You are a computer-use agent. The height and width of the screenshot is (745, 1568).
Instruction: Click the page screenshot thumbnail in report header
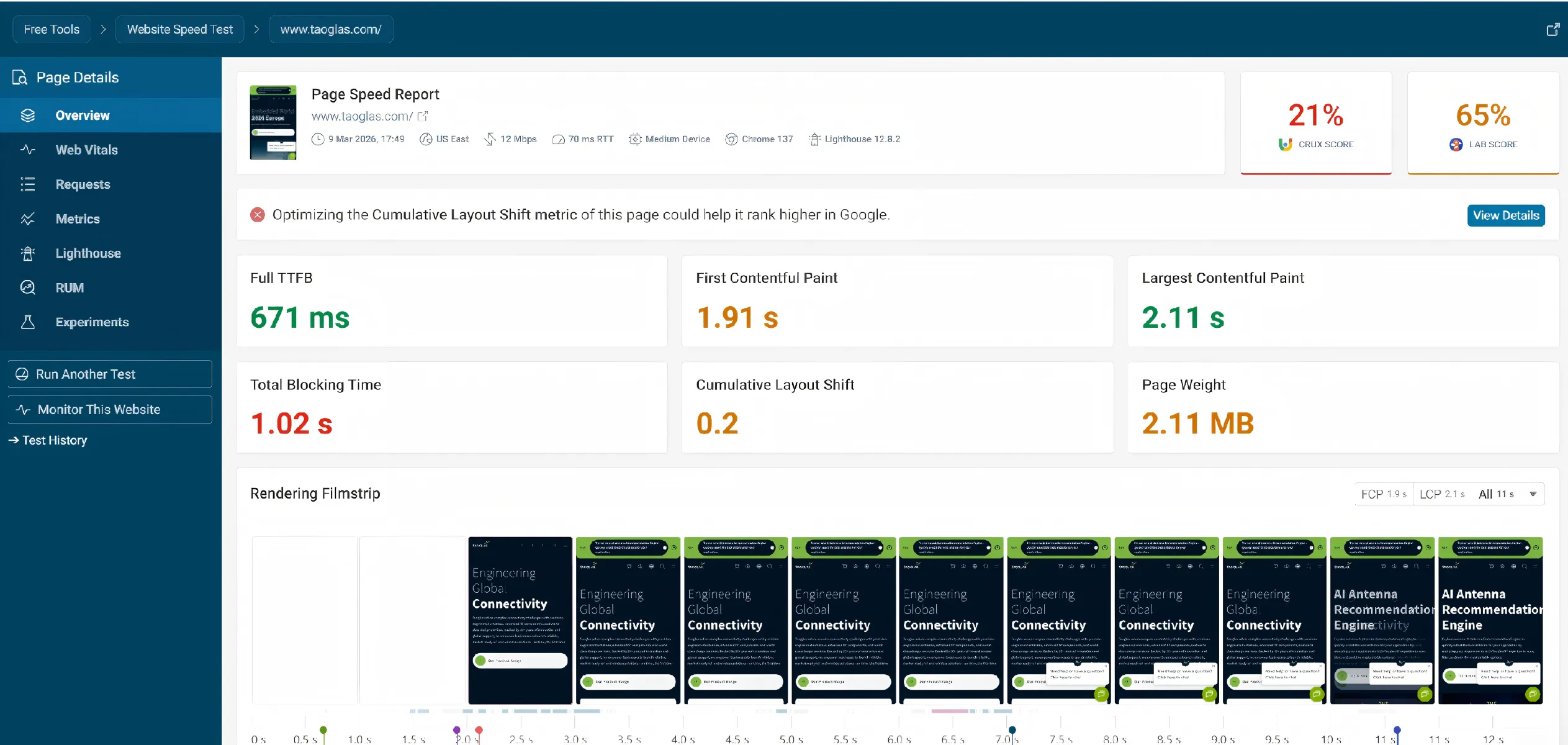click(273, 123)
